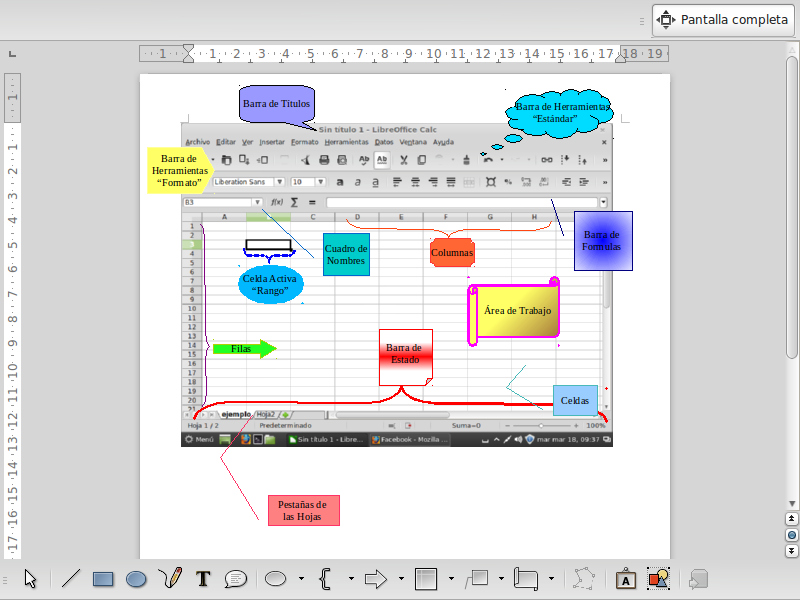Open the Navigation circle button
This screenshot has height=600, width=800.
(791, 535)
